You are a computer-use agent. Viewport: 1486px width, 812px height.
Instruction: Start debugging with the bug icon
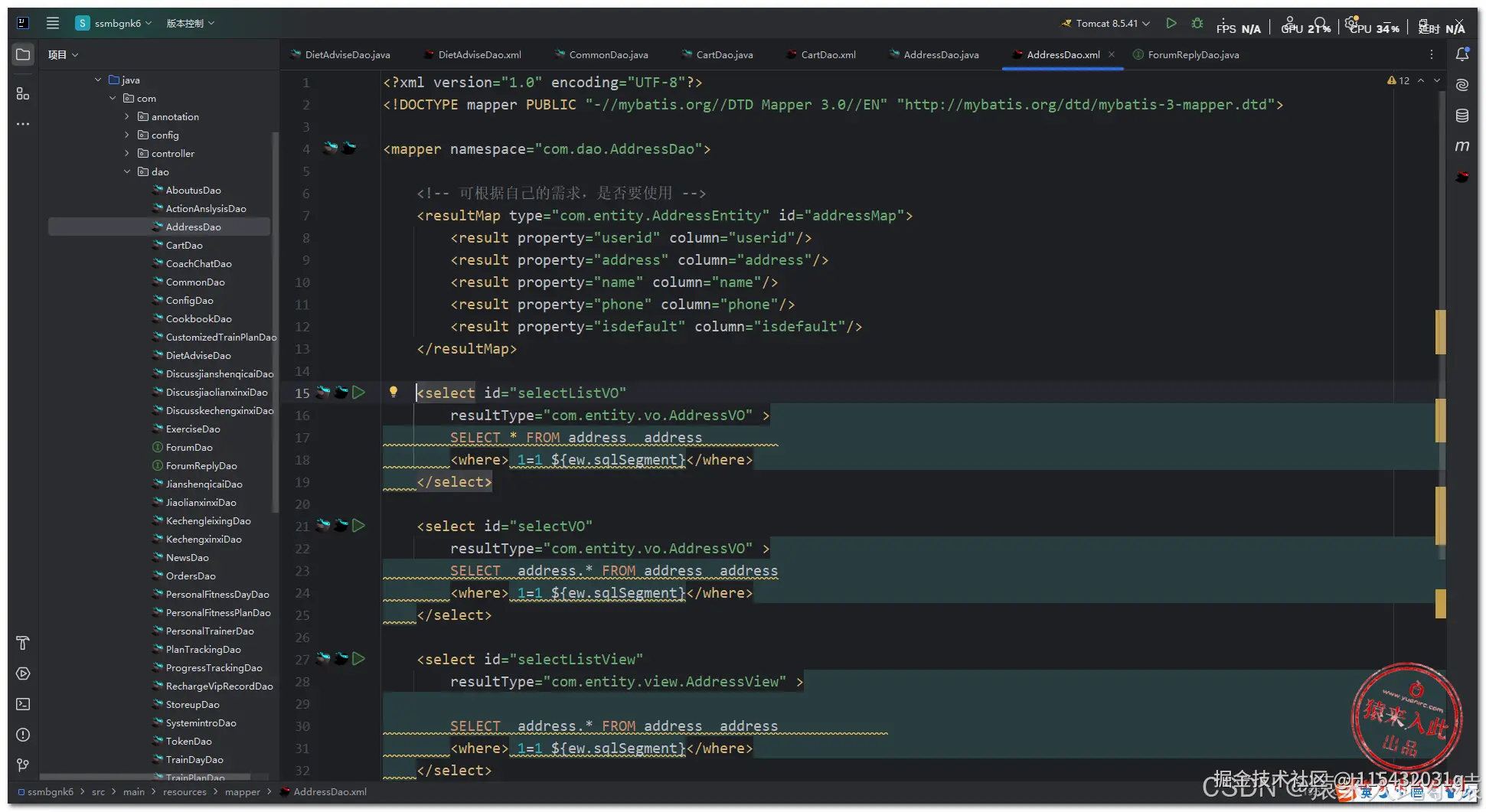[1197, 23]
